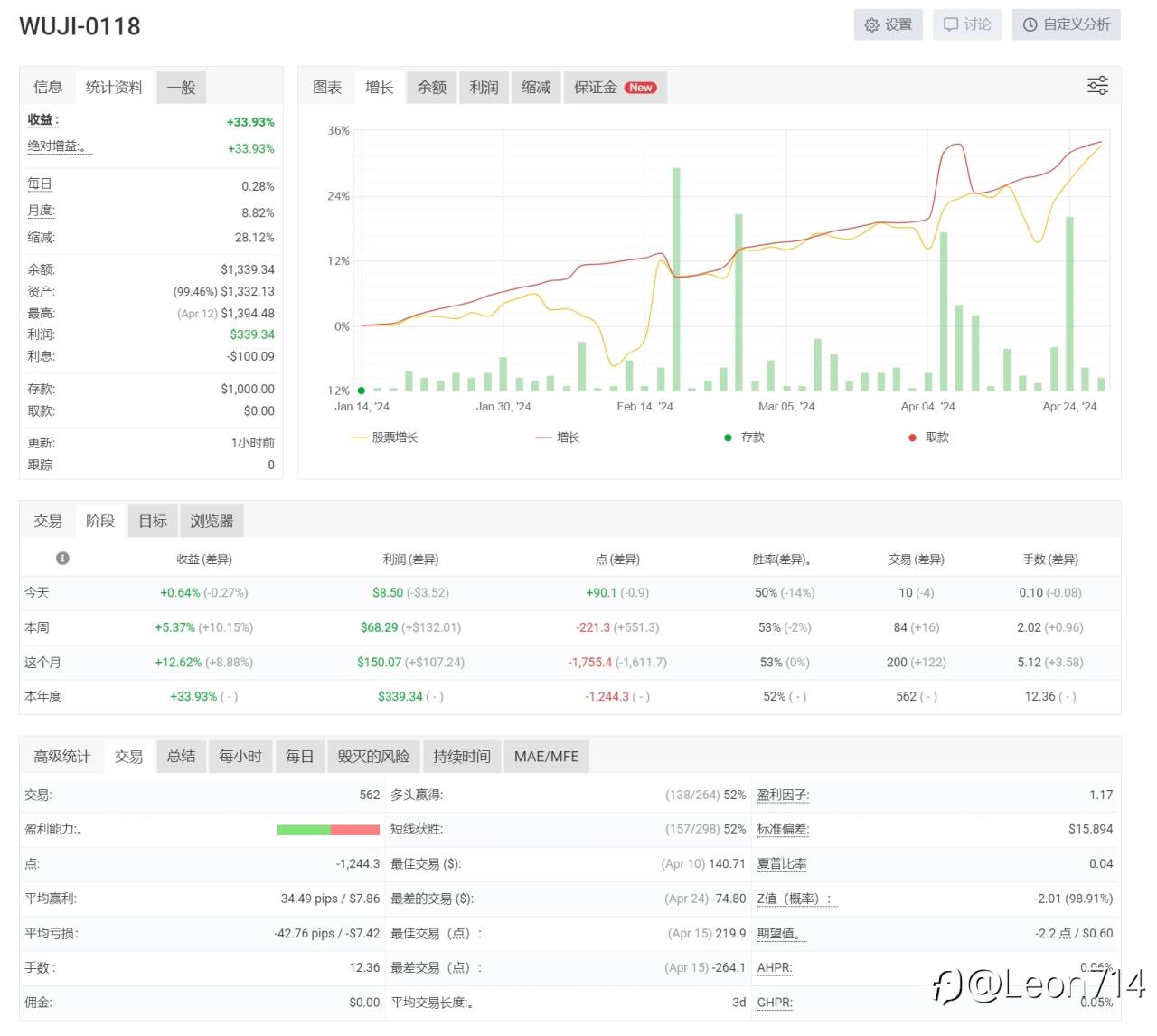Switch to the 阶段 periods tab

click(x=100, y=521)
